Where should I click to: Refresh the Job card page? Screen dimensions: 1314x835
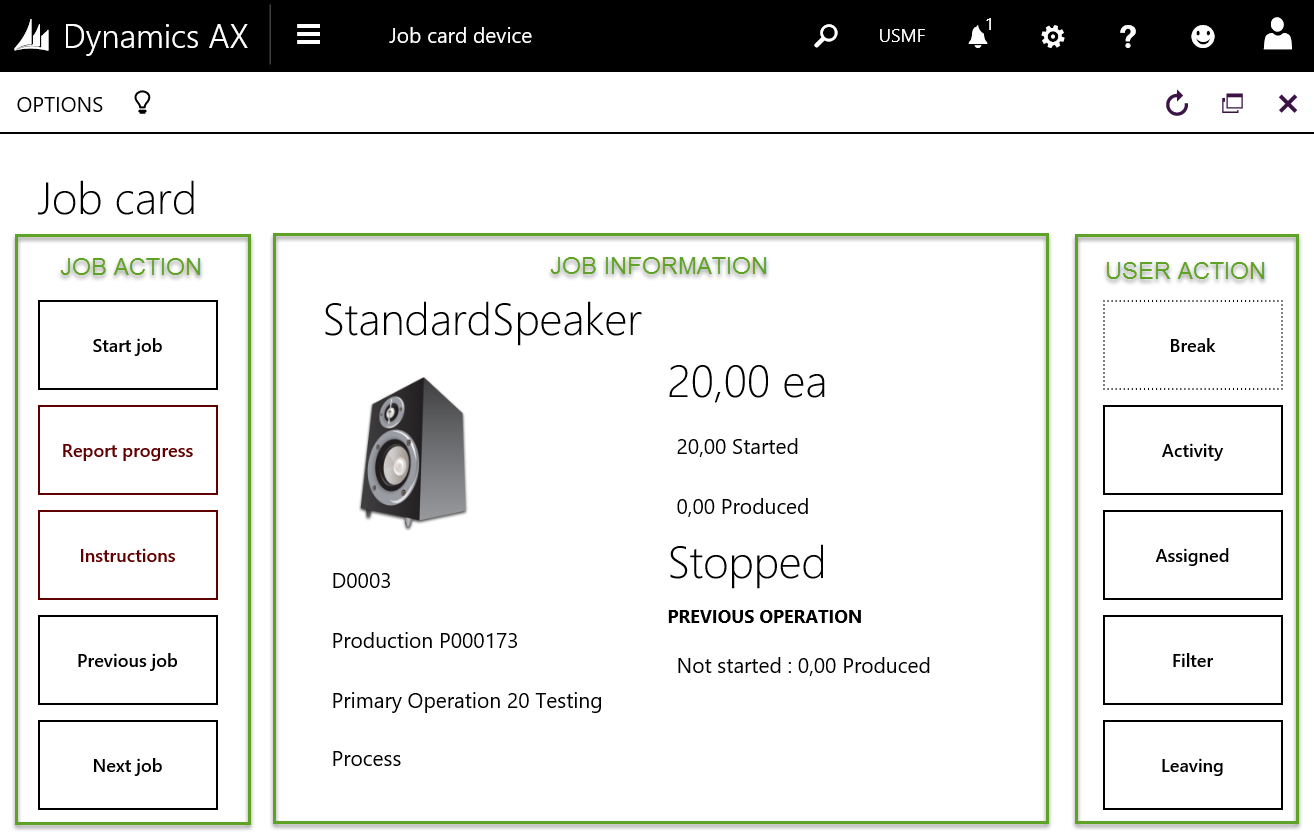point(1177,103)
